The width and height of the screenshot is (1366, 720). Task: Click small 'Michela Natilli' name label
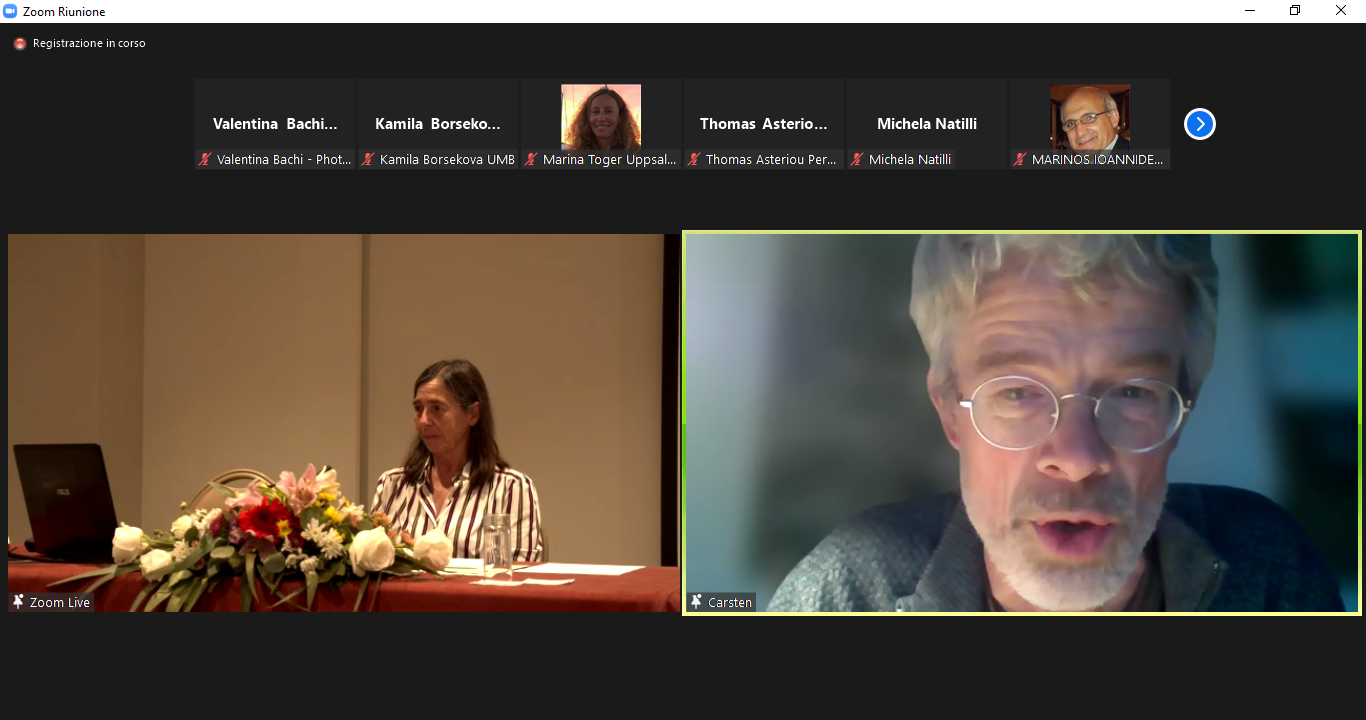pos(910,160)
